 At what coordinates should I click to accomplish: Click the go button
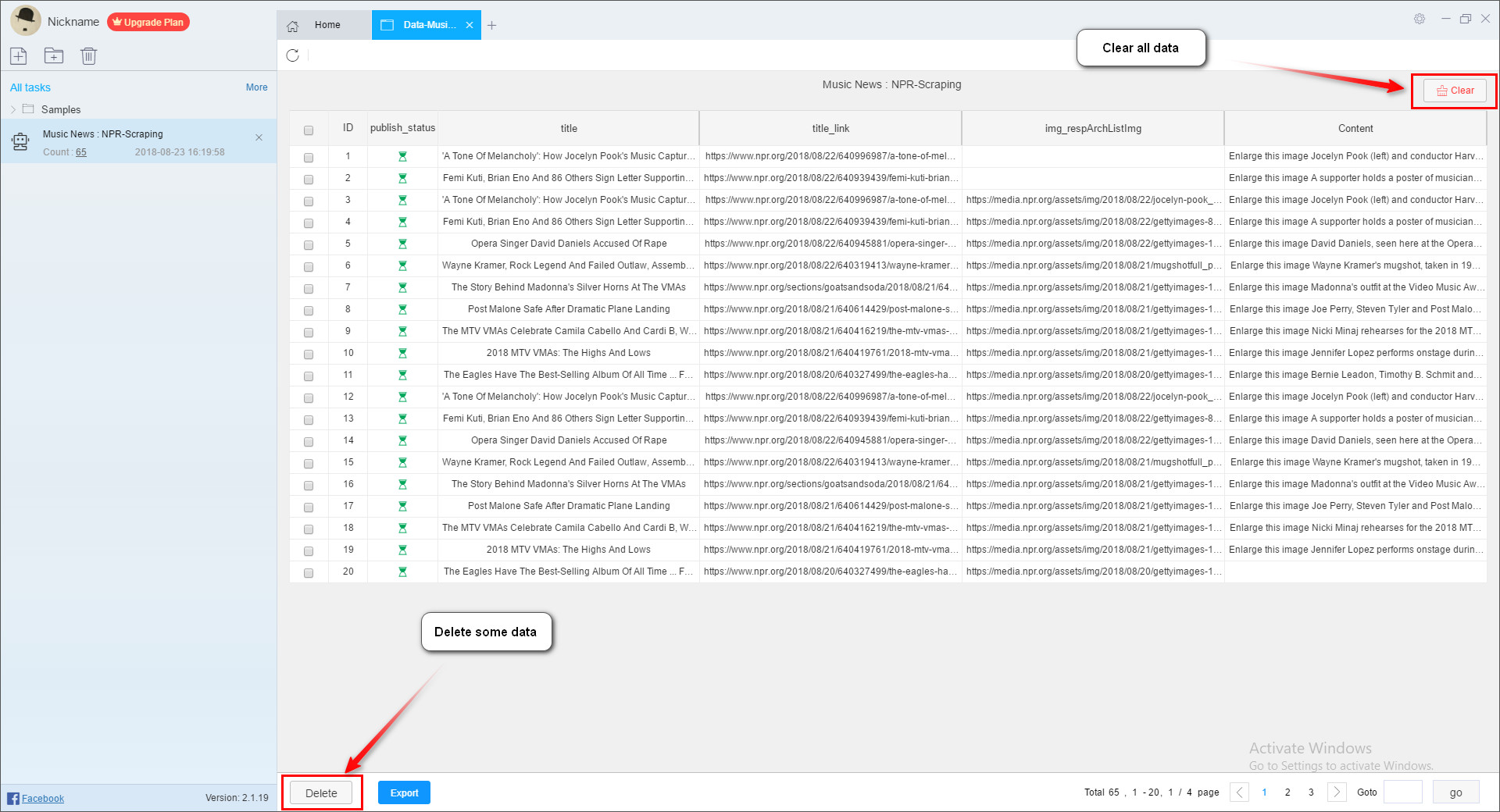(1456, 792)
